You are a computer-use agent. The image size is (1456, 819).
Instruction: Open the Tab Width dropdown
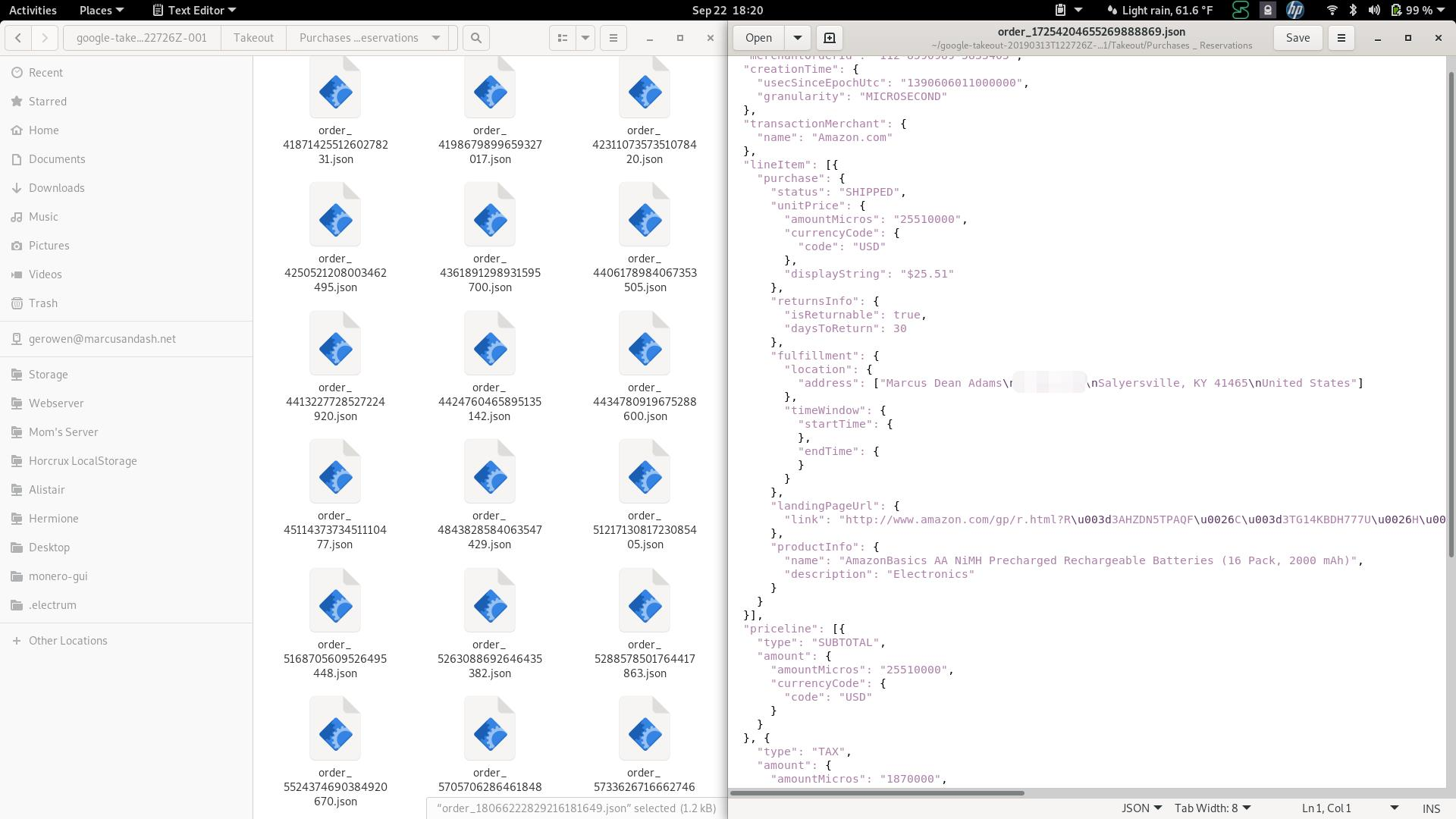point(1213,808)
